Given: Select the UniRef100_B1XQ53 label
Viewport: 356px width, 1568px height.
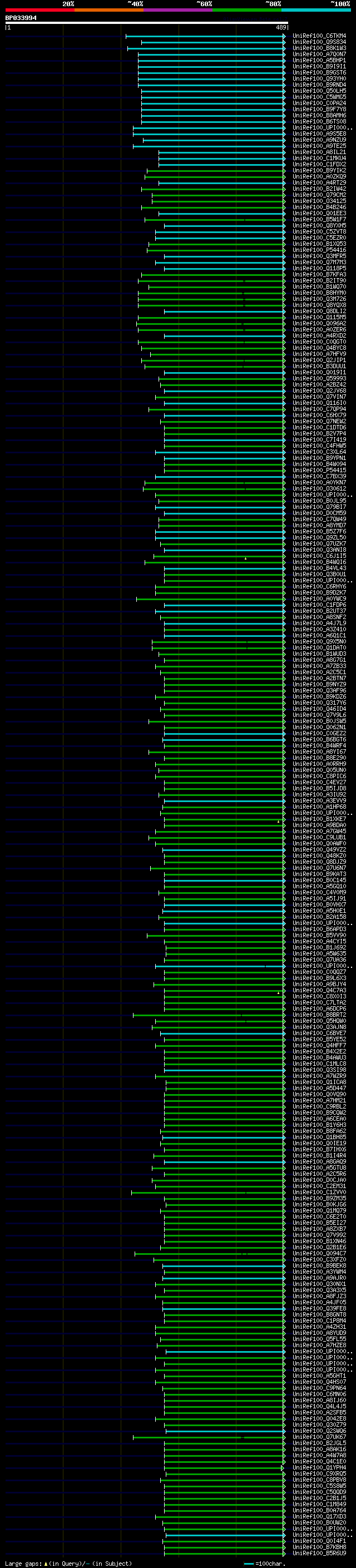Looking at the screenshot, I should coord(319,244).
